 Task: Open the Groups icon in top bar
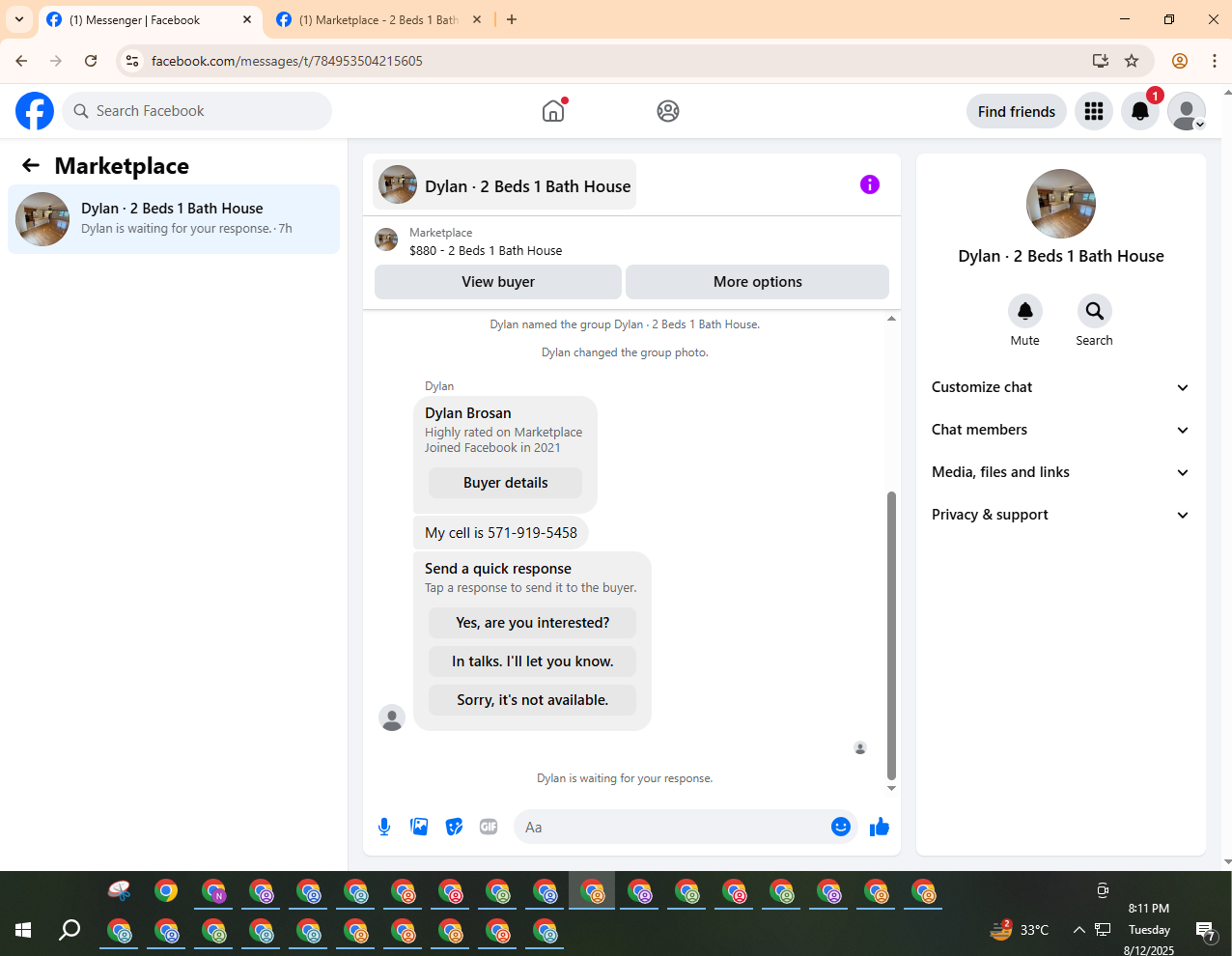pos(668,111)
